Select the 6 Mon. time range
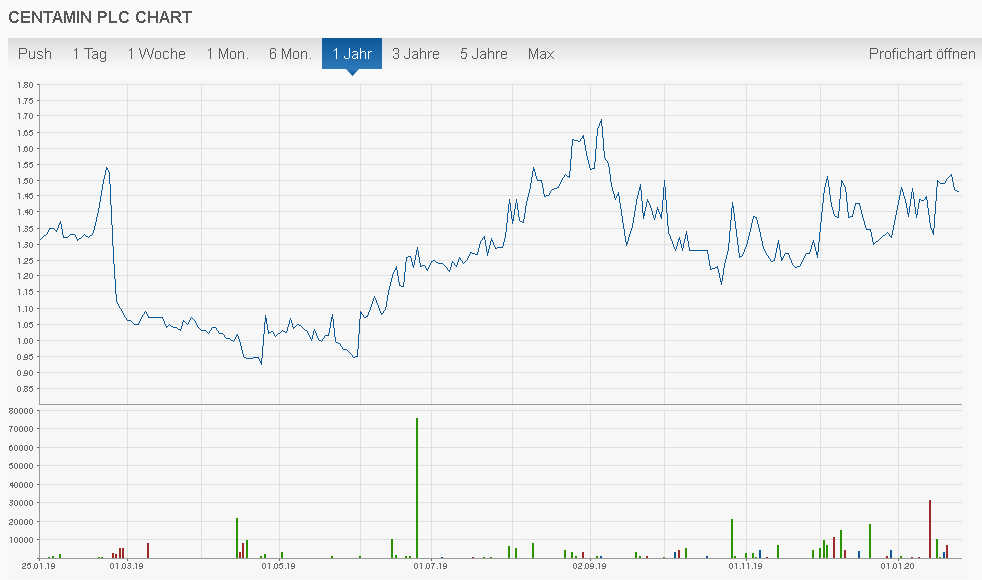Screen dimensions: 982x580 290,54
